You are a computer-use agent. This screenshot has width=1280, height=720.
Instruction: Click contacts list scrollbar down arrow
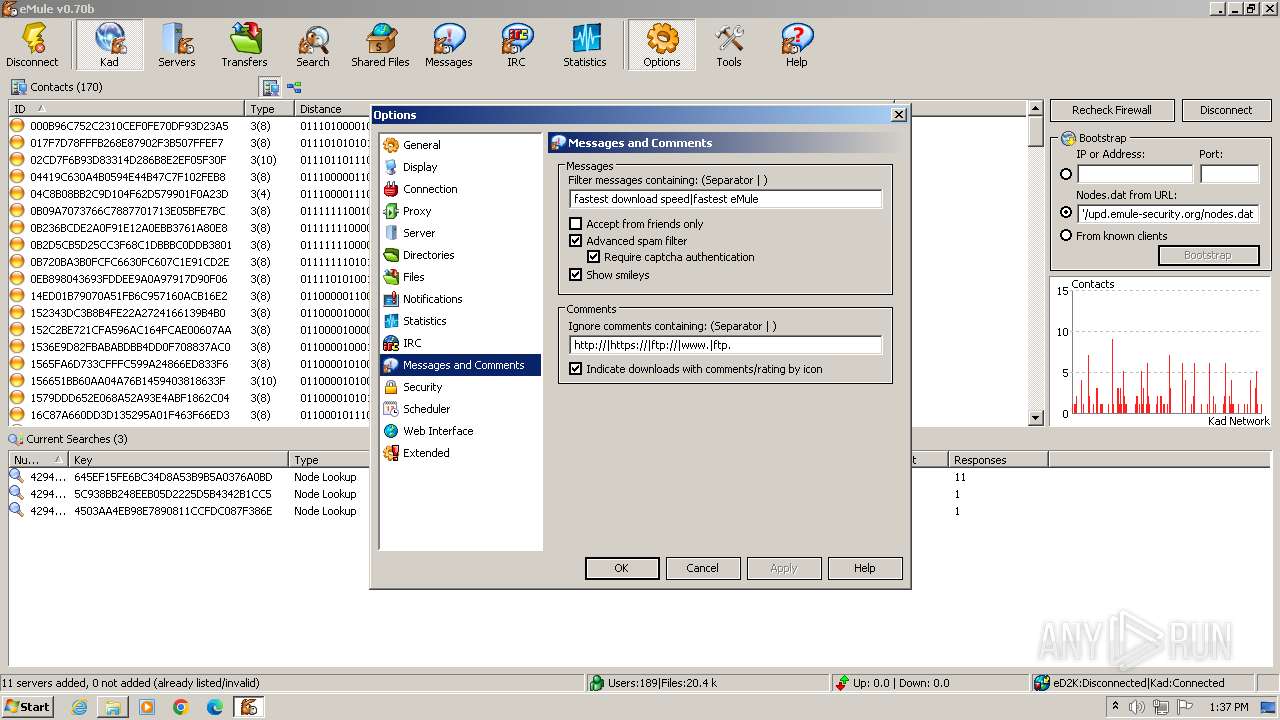[x=1036, y=418]
